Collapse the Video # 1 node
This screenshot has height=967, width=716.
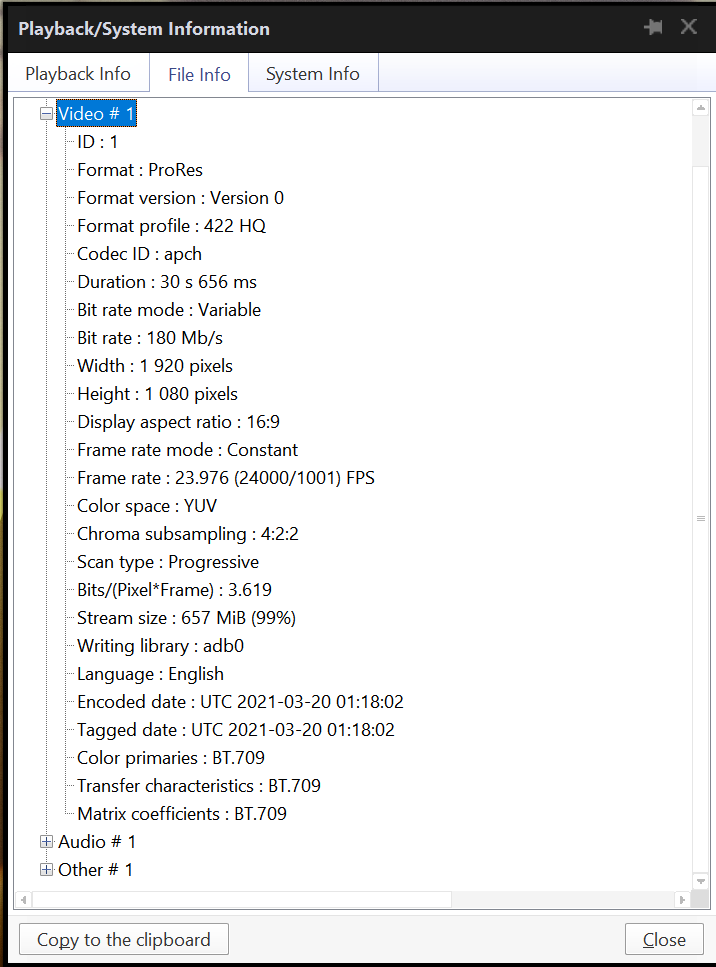pyautogui.click(x=46, y=114)
